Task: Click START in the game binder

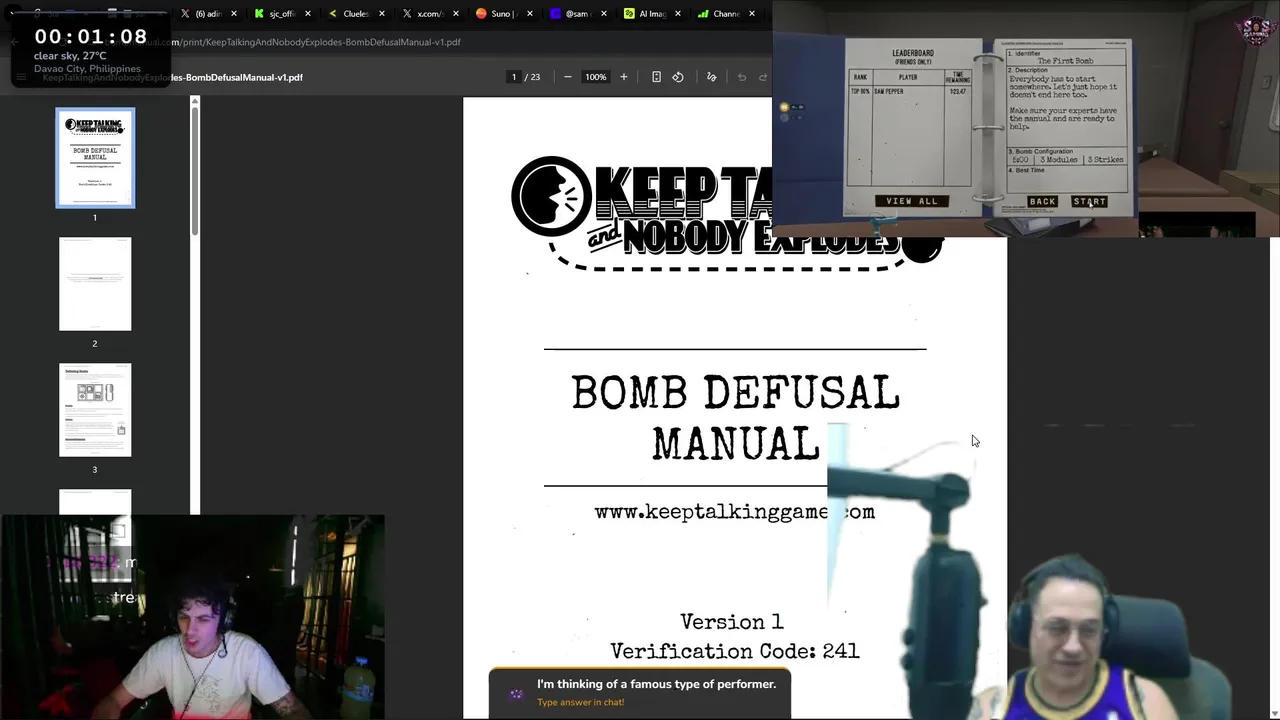Action: click(1089, 202)
